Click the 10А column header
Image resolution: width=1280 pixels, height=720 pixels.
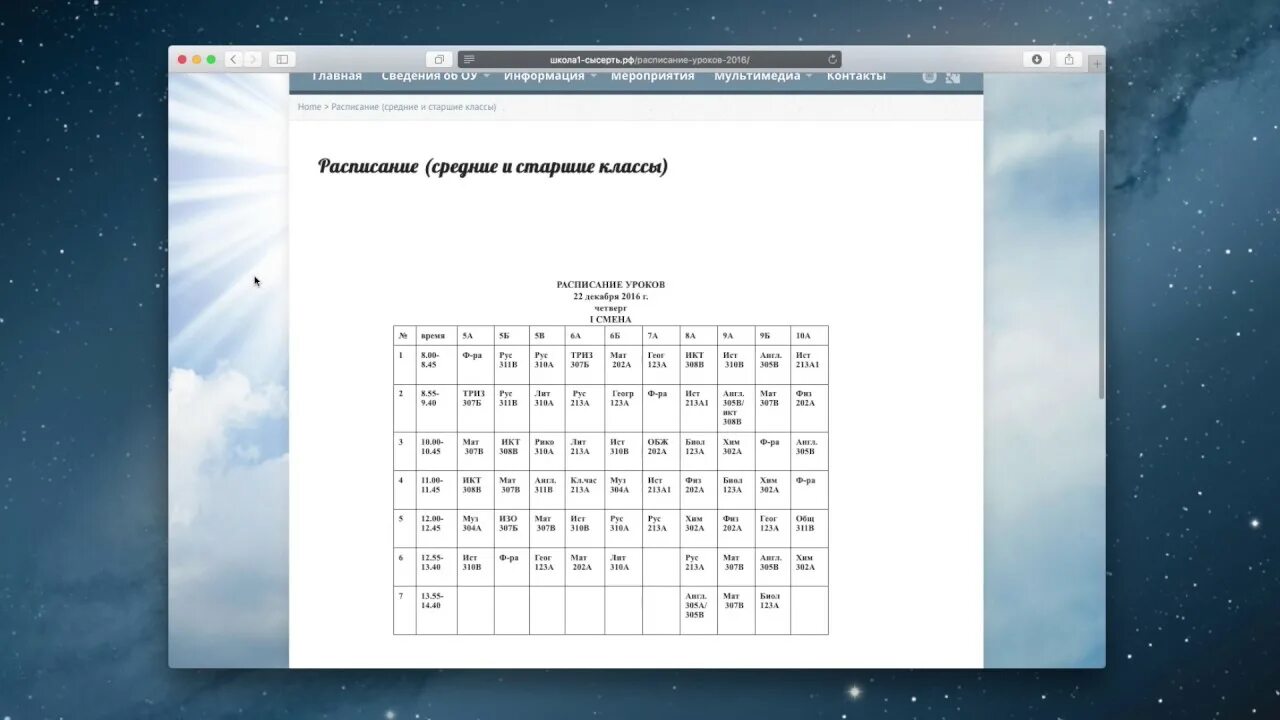[809, 336]
